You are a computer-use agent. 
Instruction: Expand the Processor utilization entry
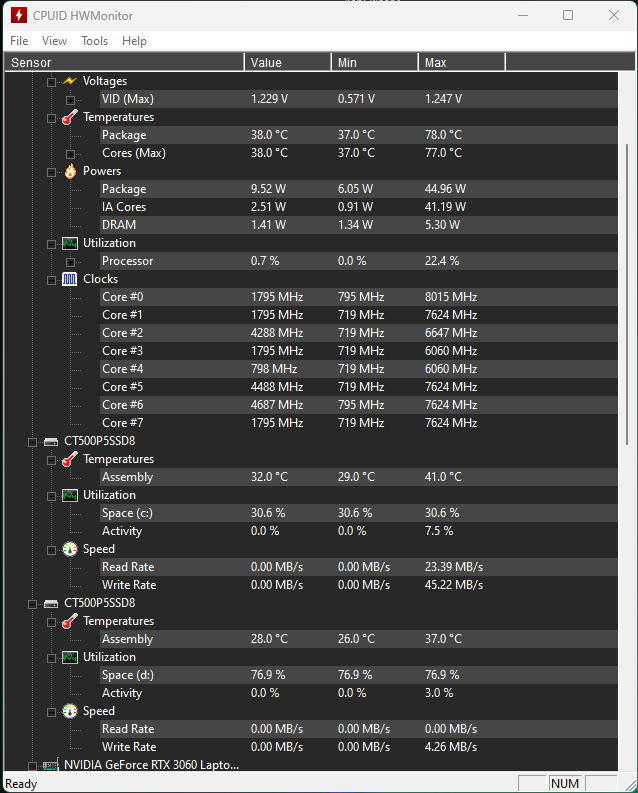click(70, 262)
